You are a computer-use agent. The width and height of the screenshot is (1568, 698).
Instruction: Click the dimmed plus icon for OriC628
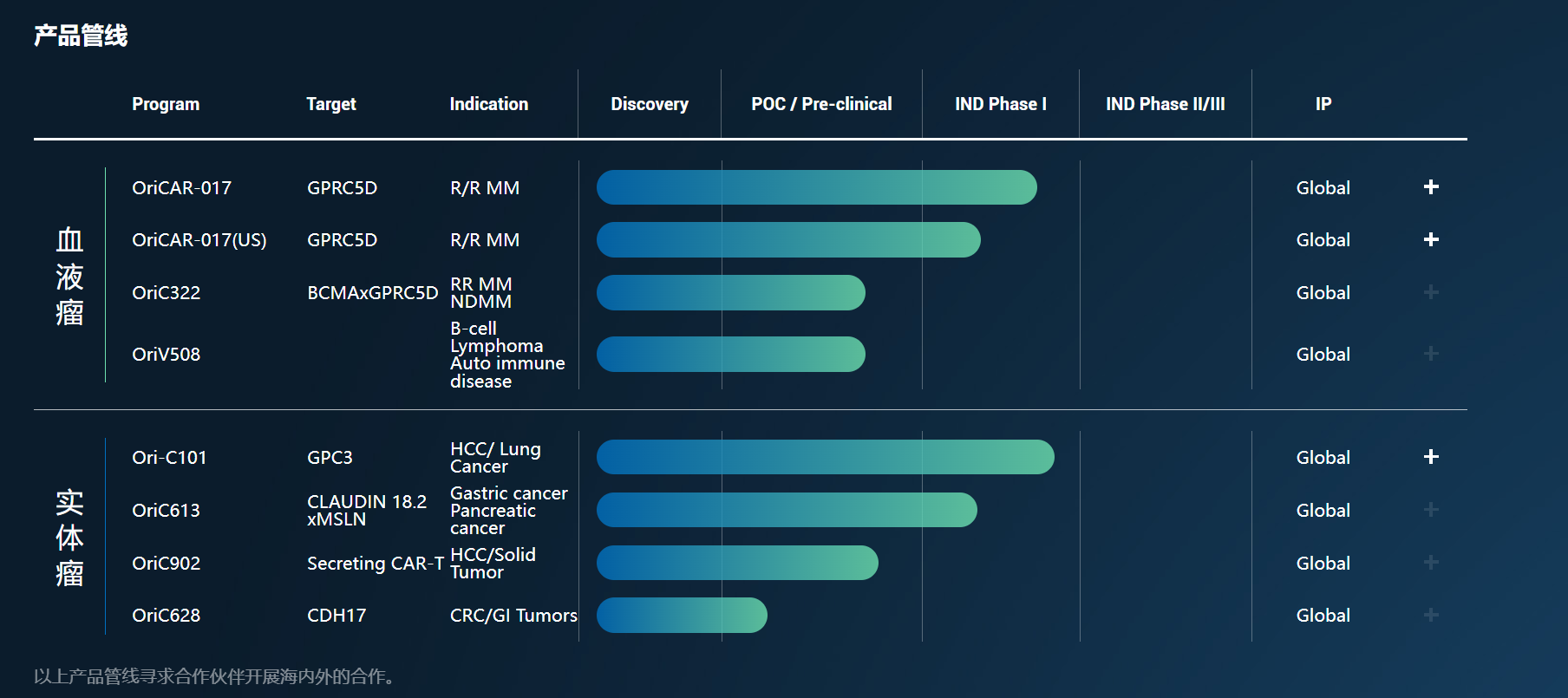tap(1431, 615)
